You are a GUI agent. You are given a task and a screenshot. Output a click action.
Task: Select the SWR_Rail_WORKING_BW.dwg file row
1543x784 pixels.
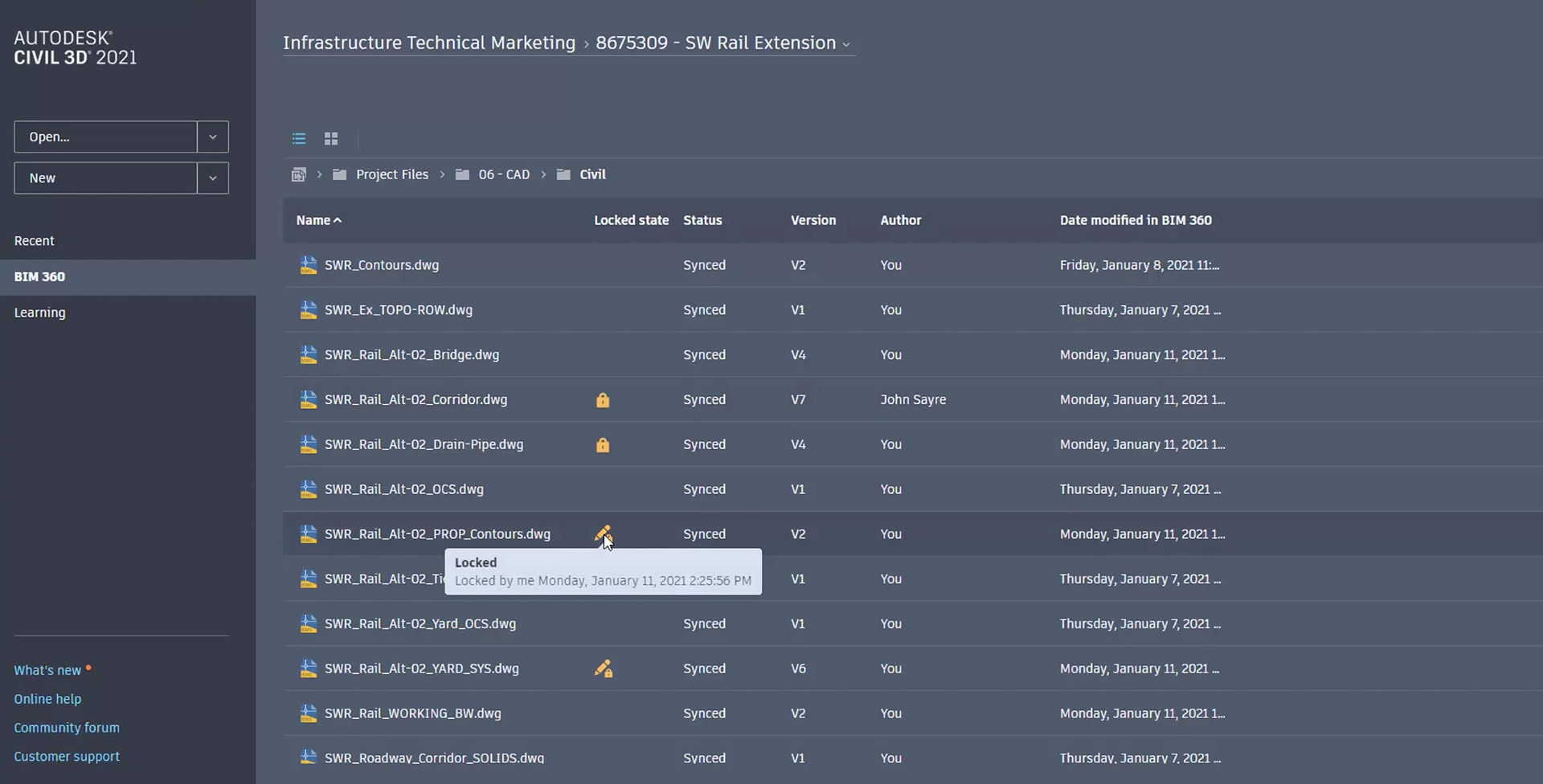point(413,713)
